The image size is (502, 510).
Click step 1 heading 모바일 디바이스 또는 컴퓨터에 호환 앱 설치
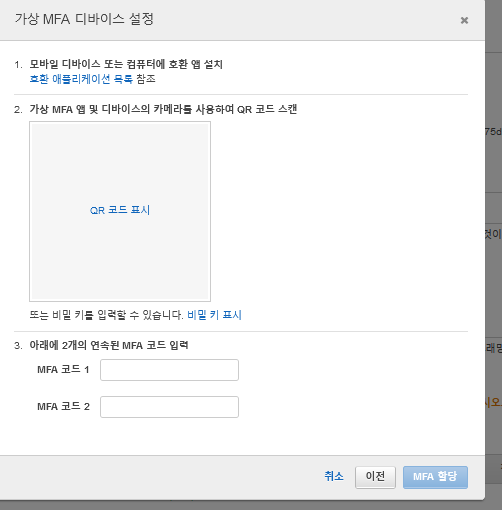point(126,64)
